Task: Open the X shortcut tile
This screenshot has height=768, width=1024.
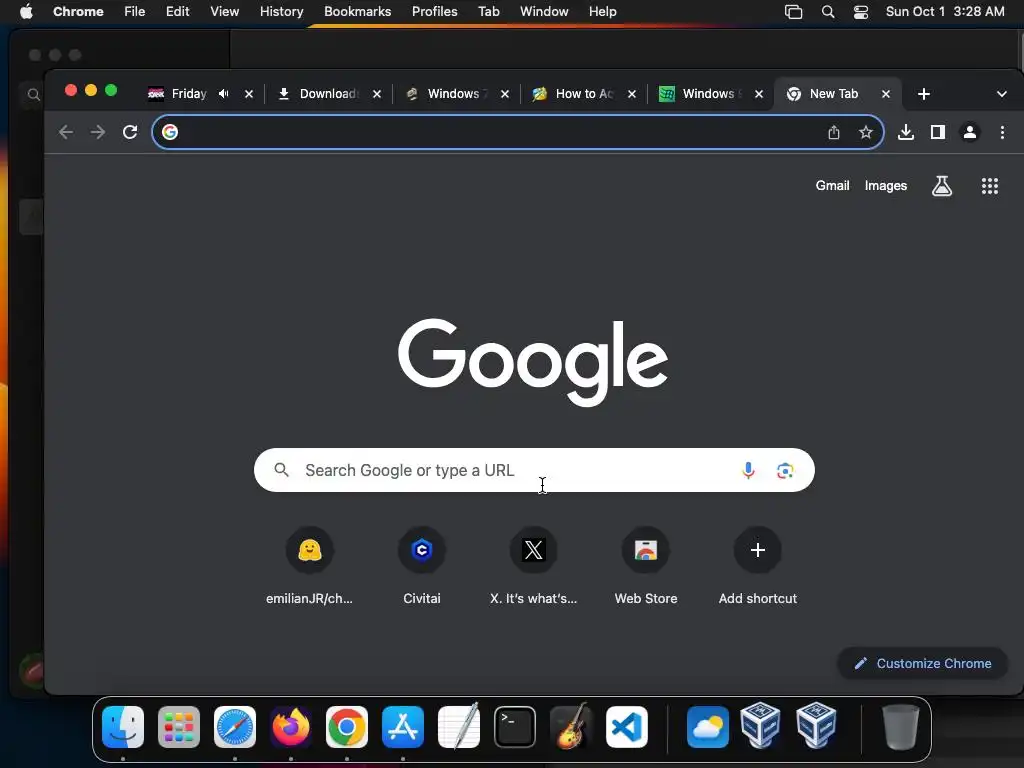Action: [x=534, y=566]
